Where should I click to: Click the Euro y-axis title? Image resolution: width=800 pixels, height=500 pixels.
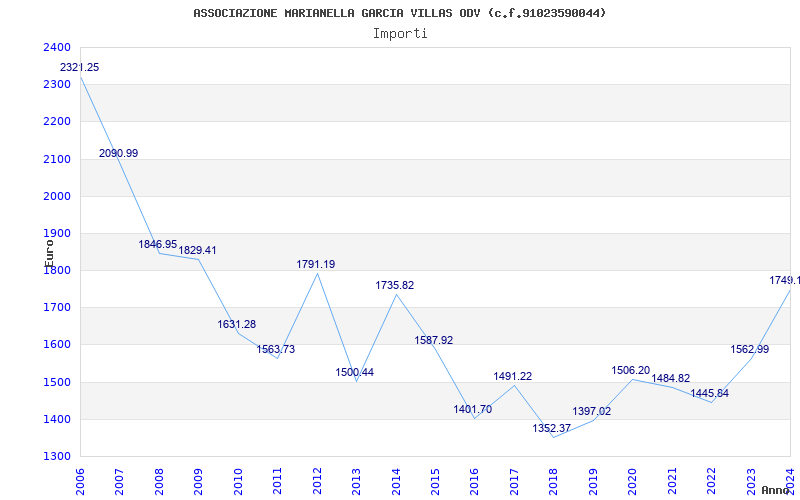pyautogui.click(x=49, y=253)
